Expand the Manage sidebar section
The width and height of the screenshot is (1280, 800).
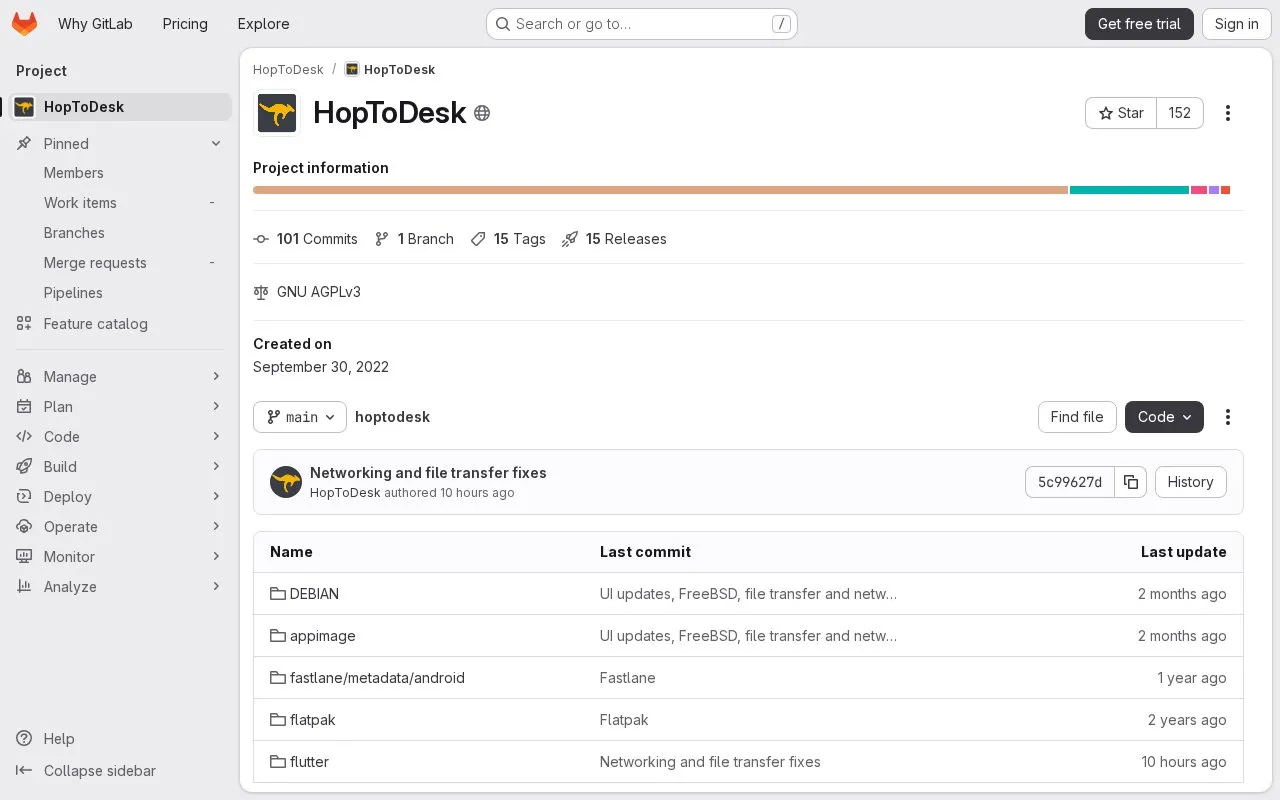click(x=120, y=377)
